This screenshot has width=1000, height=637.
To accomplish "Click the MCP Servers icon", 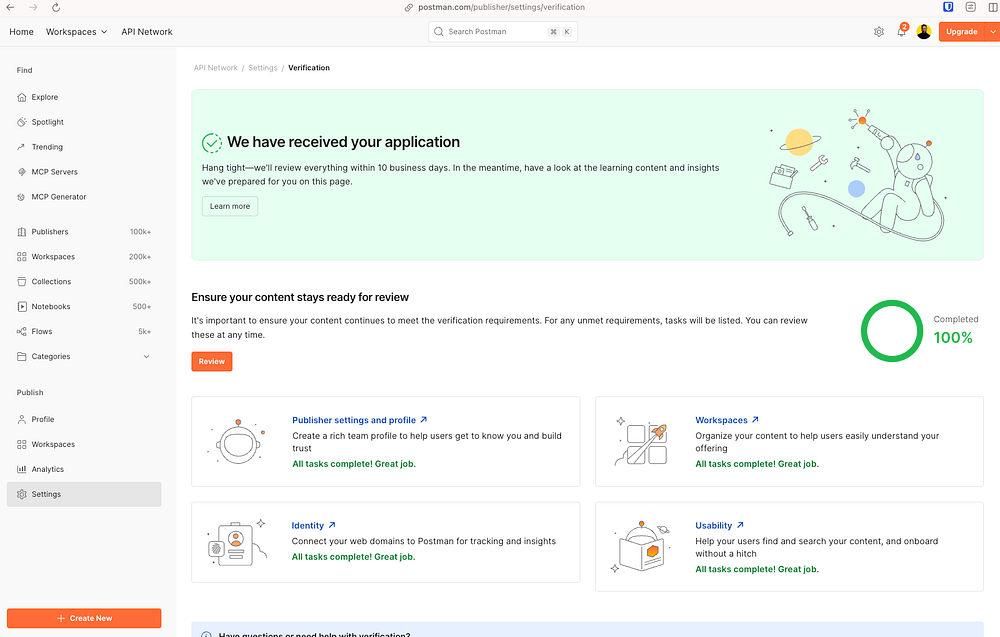I will (x=22, y=172).
